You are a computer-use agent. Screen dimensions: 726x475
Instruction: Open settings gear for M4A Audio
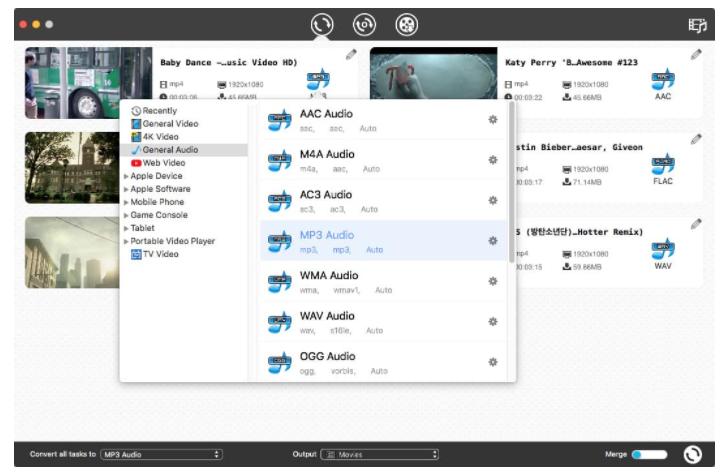[493, 160]
